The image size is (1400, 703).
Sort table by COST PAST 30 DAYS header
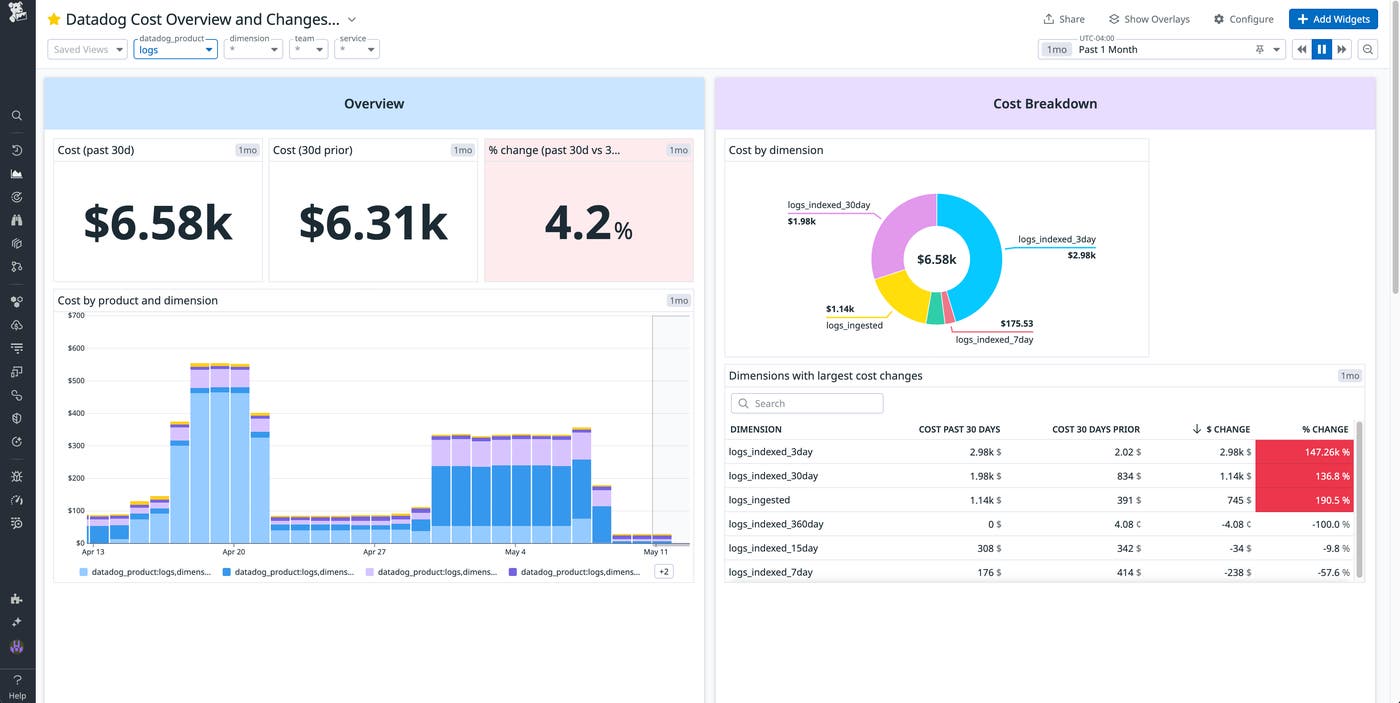(958, 429)
